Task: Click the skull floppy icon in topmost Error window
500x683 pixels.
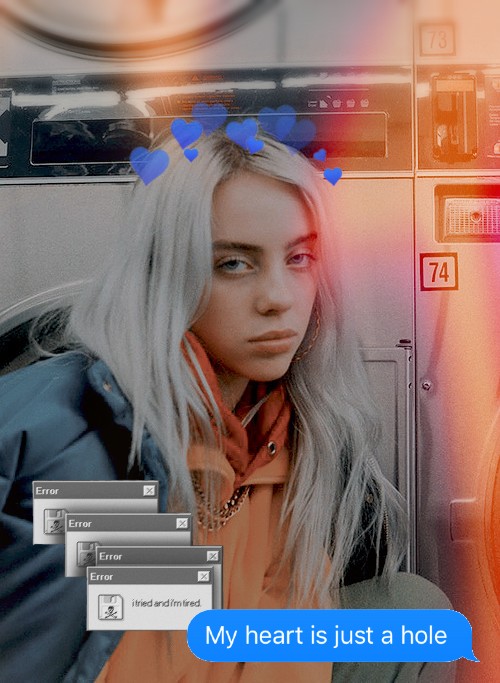Action: pos(55,521)
